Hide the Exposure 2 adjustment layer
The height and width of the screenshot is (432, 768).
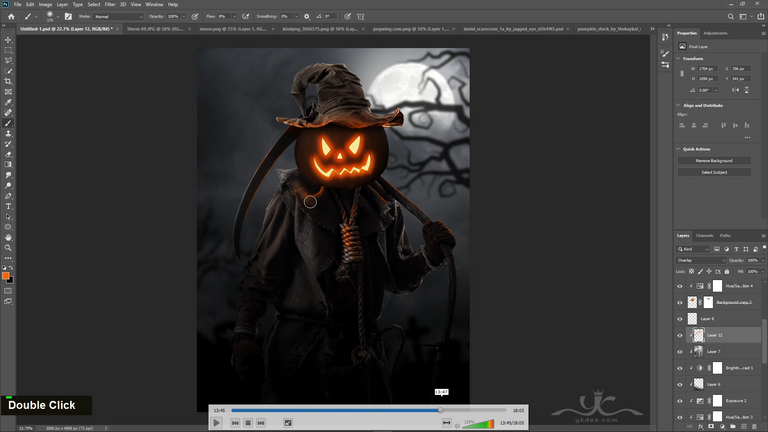point(680,401)
